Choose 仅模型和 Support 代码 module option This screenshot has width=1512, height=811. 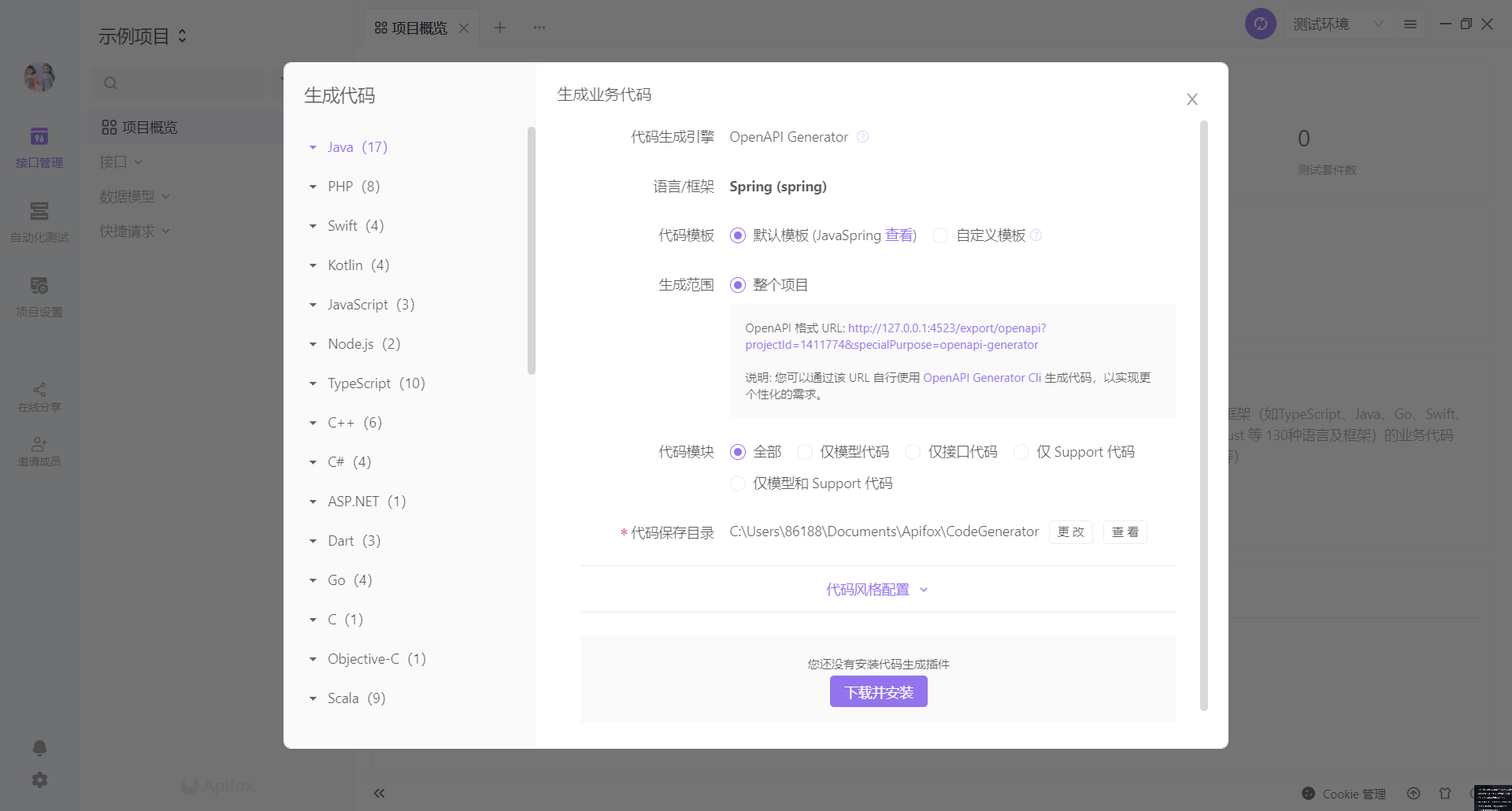tap(737, 483)
